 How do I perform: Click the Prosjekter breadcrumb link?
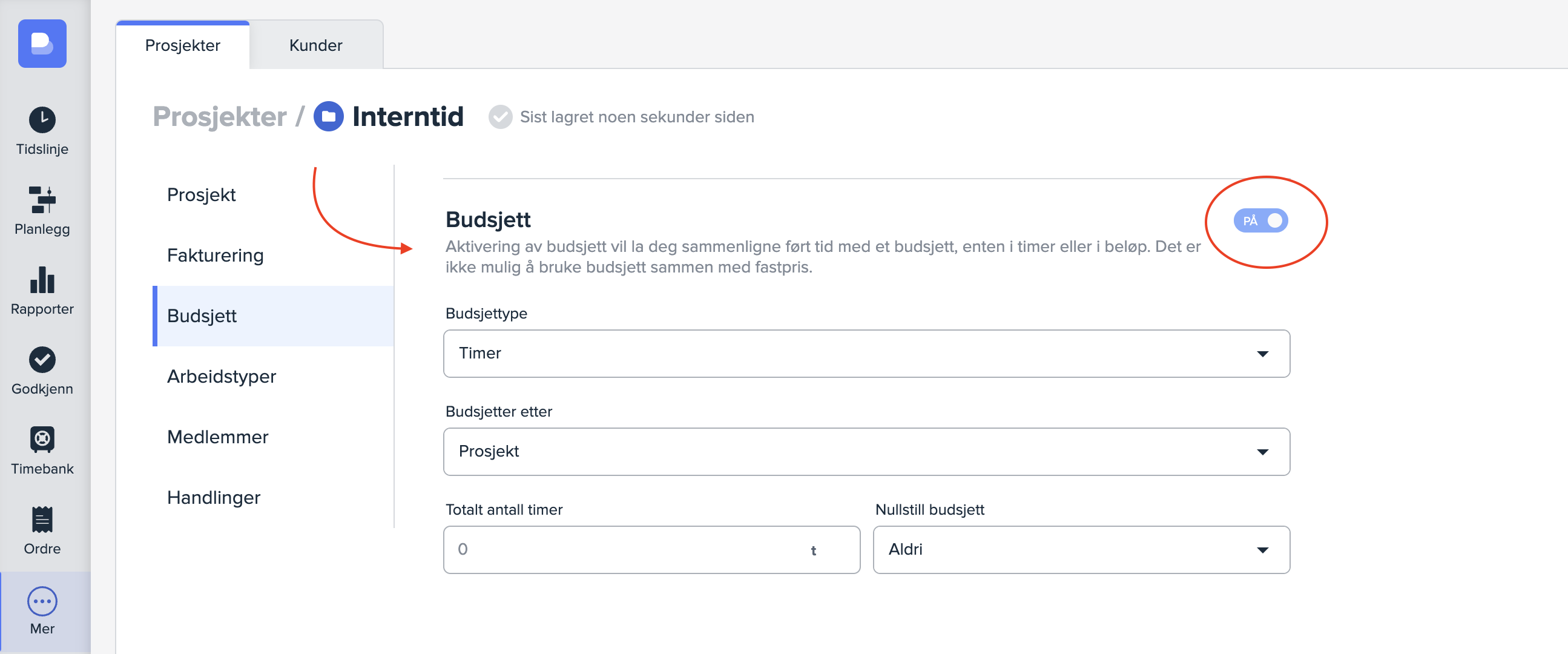tap(219, 116)
